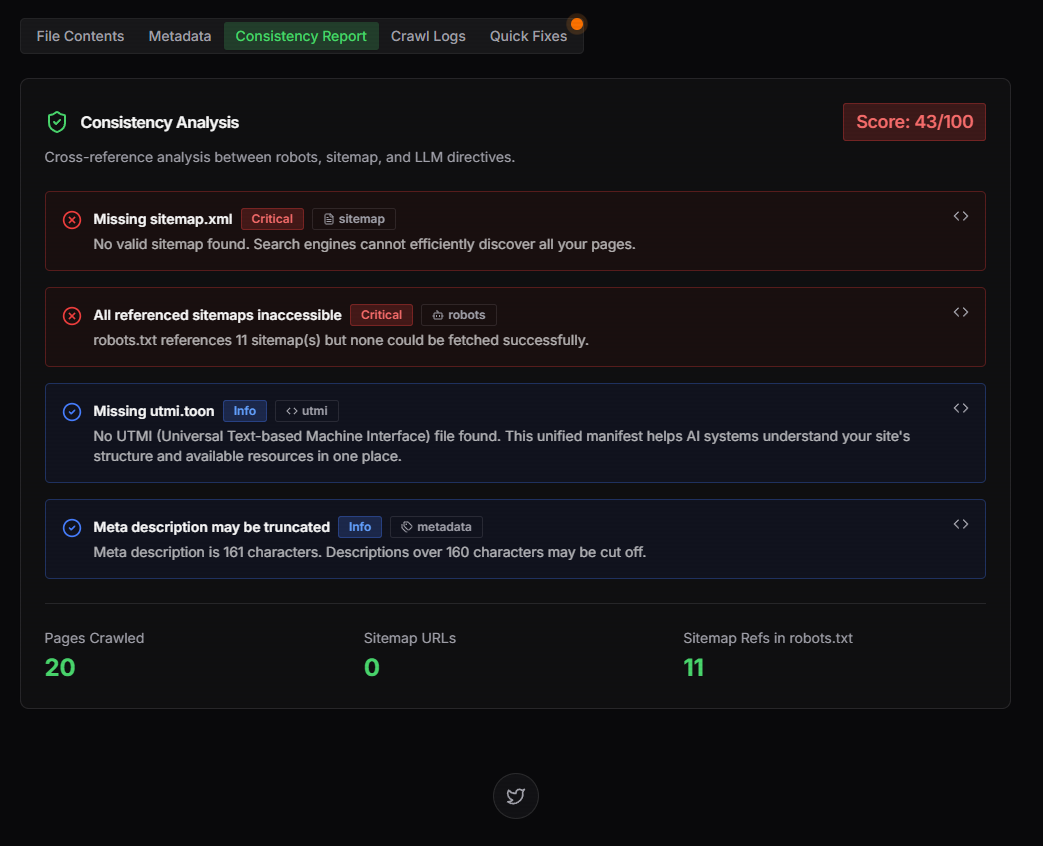The image size is (1043, 846).
Task: Expand code chevron on inaccessible sitemaps card
Action: pyautogui.click(x=961, y=311)
